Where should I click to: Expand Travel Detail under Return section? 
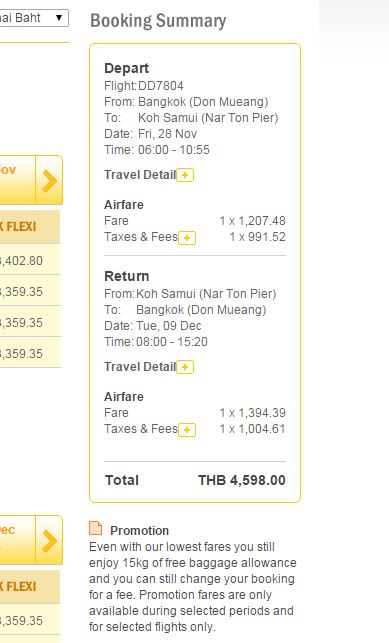pos(185,367)
